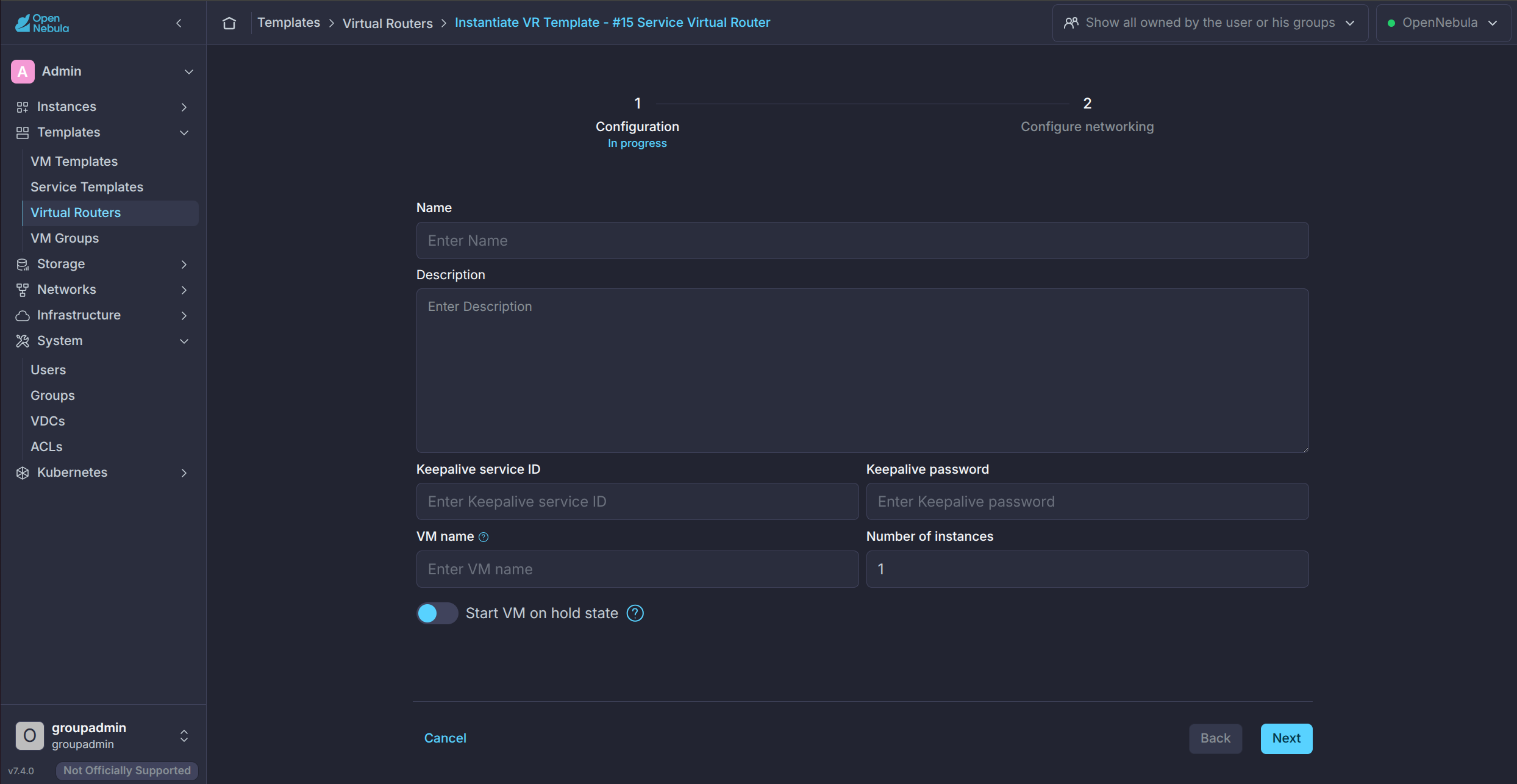This screenshot has width=1517, height=784.
Task: Open VM Templates in sidebar
Action: coord(74,162)
